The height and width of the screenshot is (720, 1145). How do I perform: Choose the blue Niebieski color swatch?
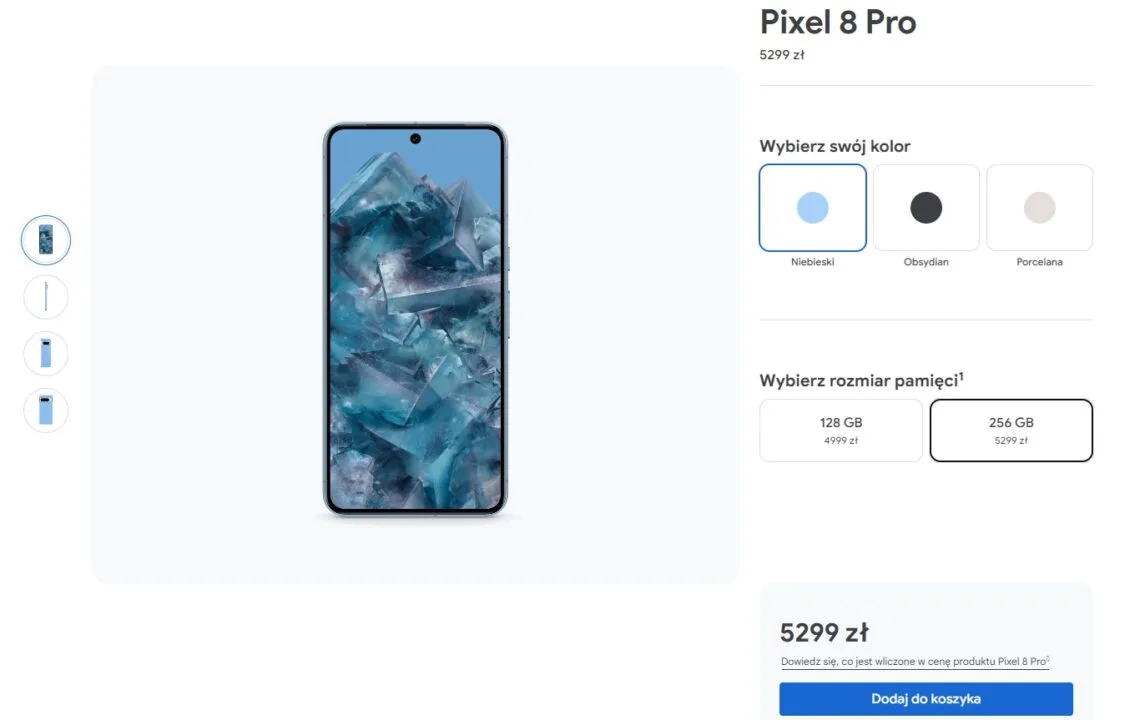(x=812, y=208)
